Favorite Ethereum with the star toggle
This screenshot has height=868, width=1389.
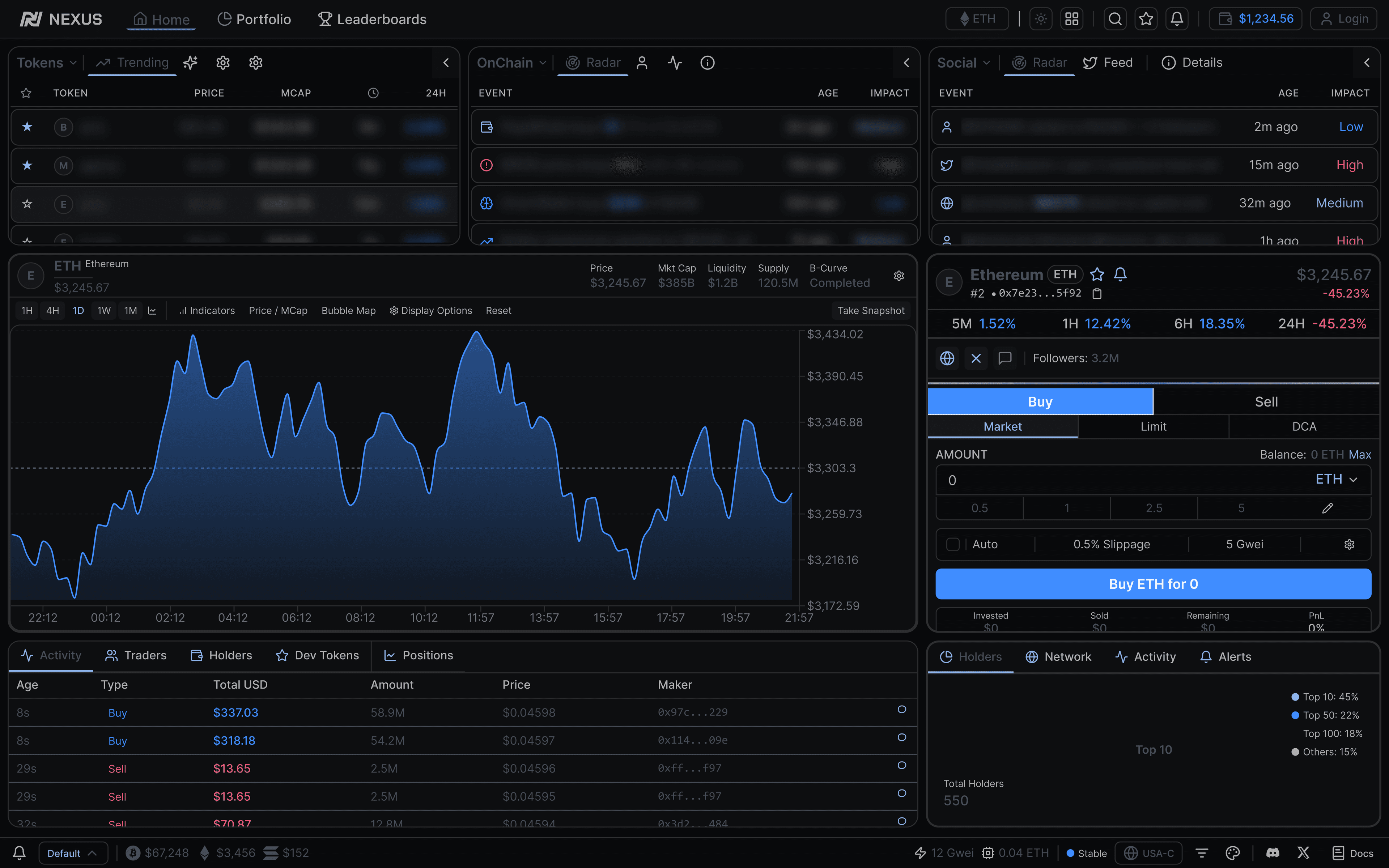pos(1097,275)
